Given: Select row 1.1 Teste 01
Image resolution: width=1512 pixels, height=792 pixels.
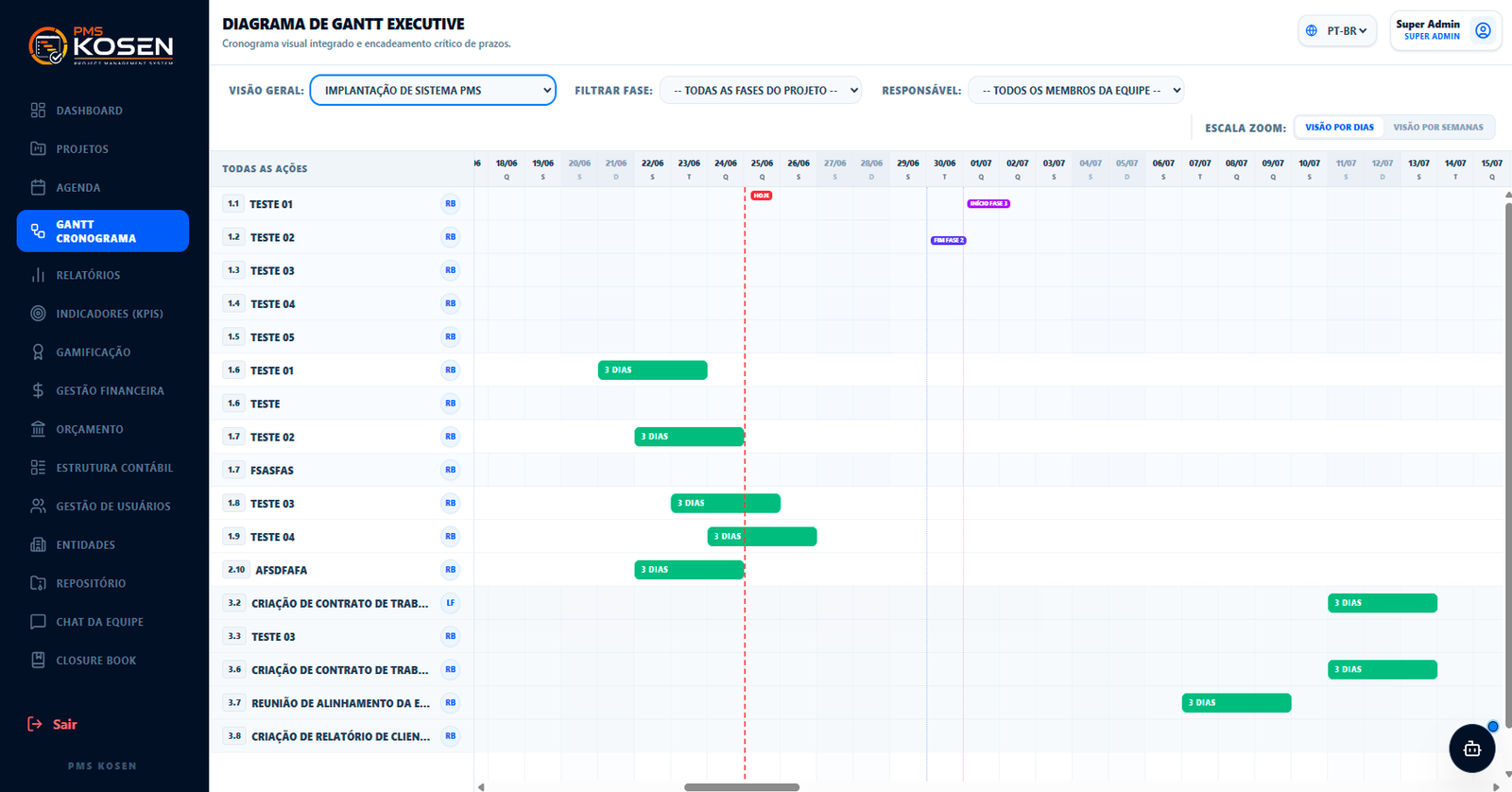Looking at the screenshot, I should [x=341, y=203].
